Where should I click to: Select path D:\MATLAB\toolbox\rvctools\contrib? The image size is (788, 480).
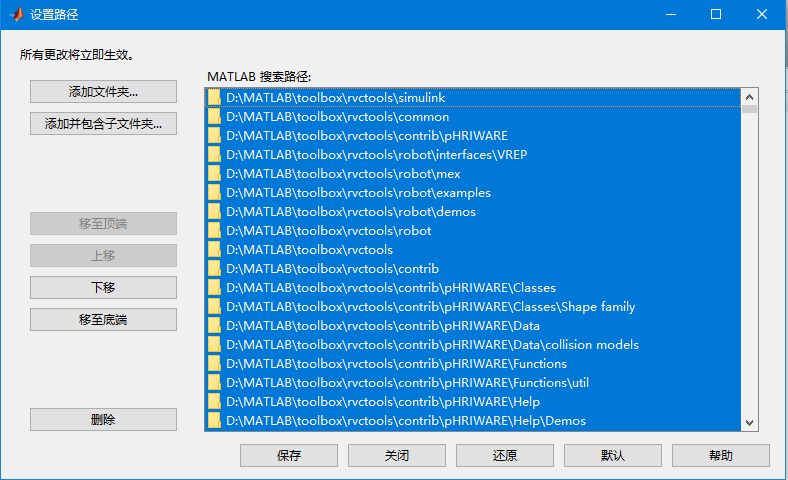coord(473,268)
